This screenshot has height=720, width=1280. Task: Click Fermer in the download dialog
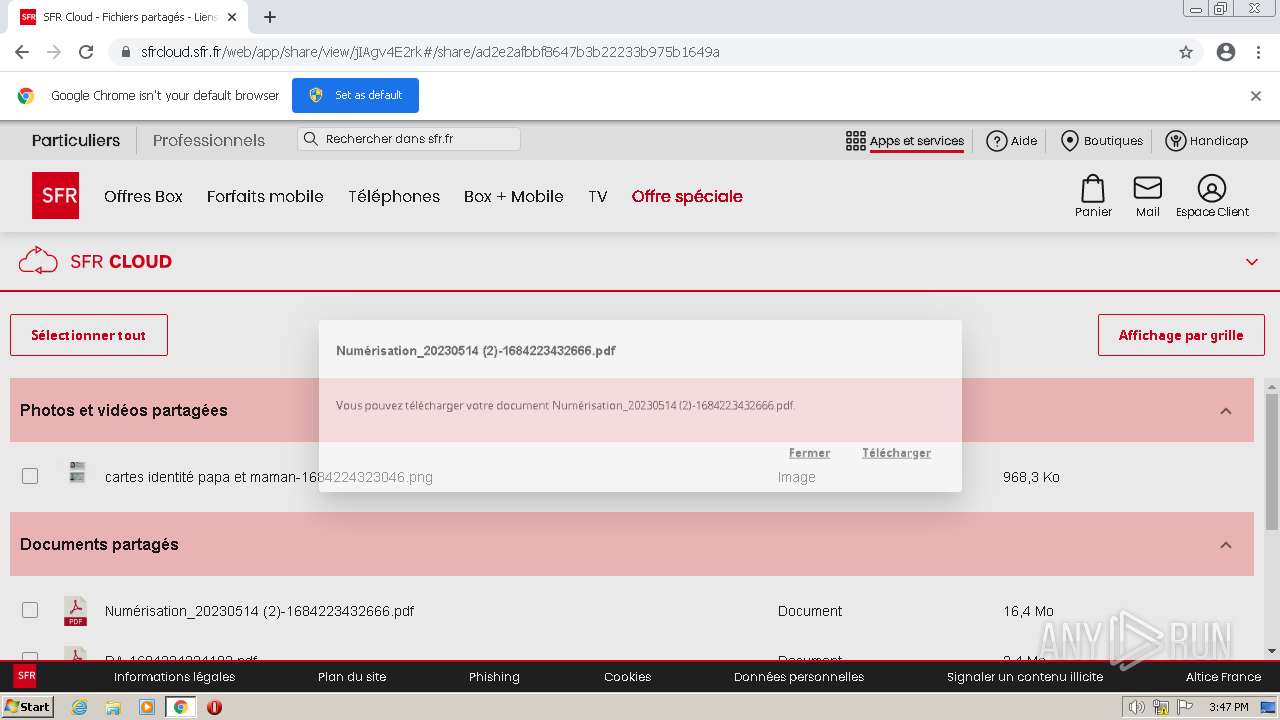tap(809, 453)
